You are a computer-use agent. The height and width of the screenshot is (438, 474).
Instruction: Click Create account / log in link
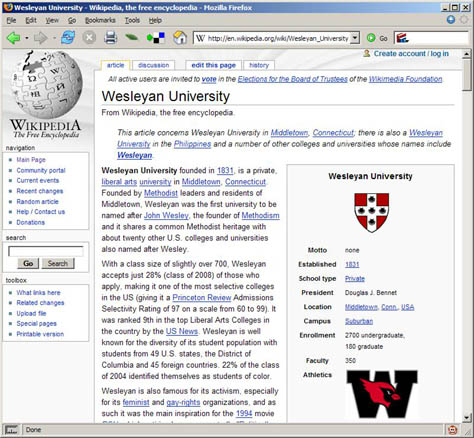(x=411, y=54)
